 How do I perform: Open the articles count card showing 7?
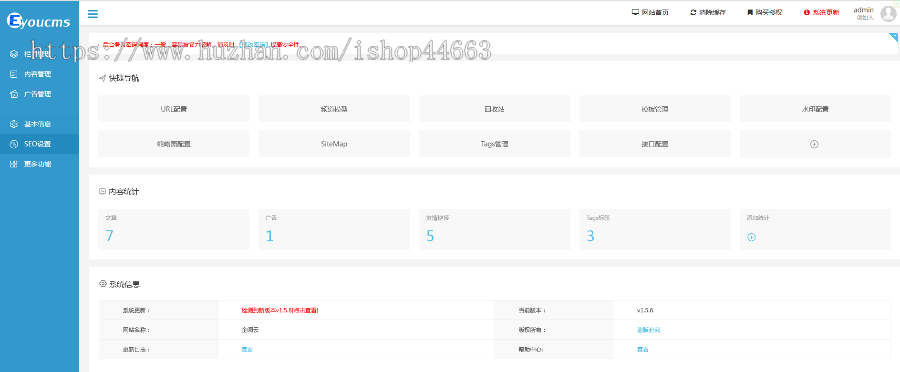(174, 229)
